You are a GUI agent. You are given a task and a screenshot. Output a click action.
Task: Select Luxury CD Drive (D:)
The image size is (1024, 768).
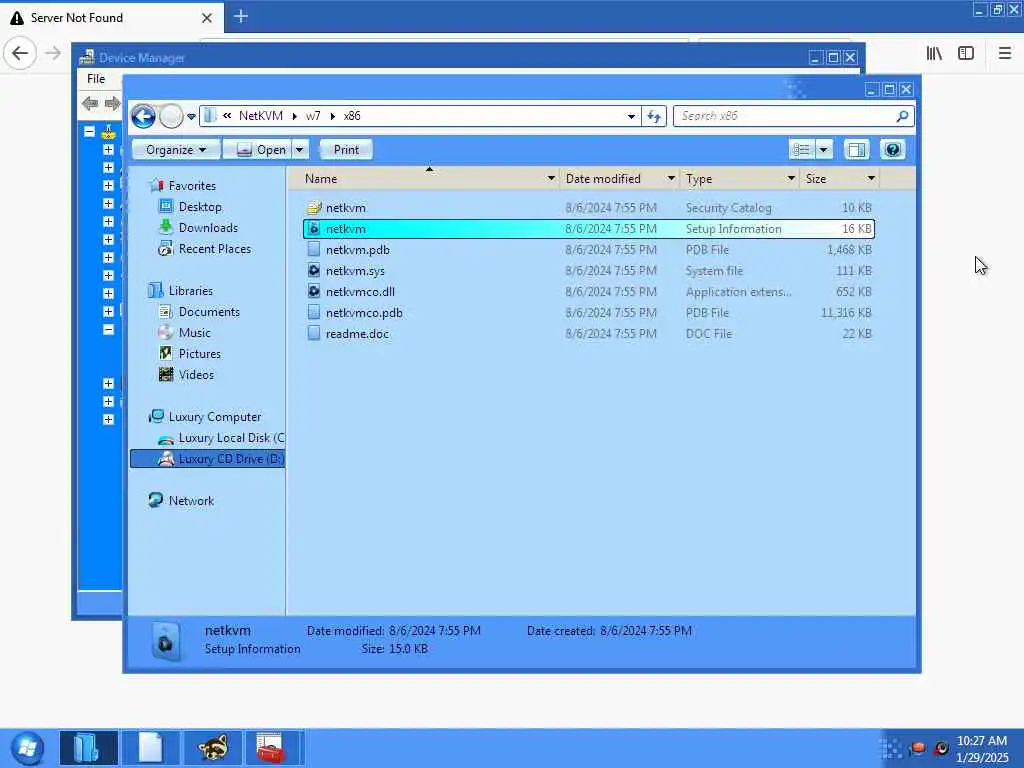click(208, 458)
